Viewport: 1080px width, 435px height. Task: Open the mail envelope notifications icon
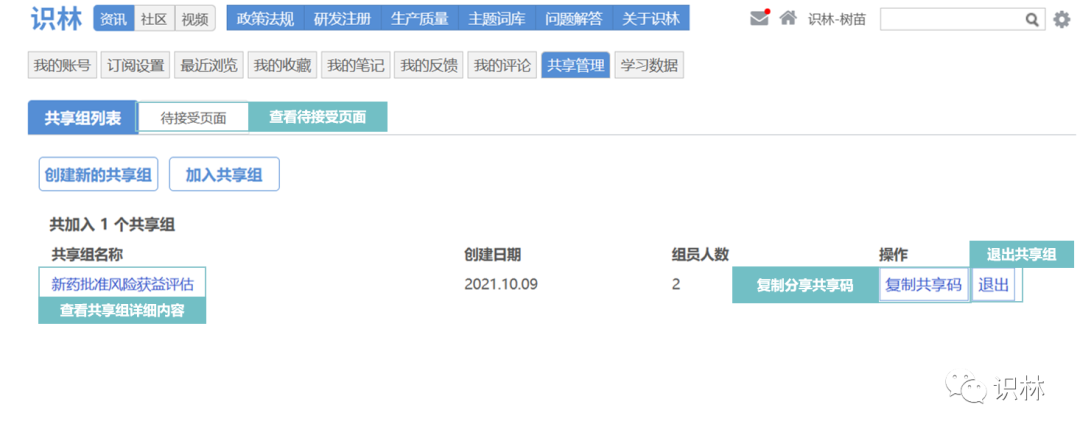click(760, 19)
